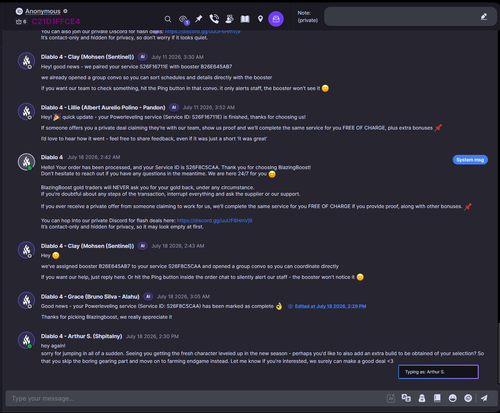Open the Anonymous user profile link

tap(43, 11)
